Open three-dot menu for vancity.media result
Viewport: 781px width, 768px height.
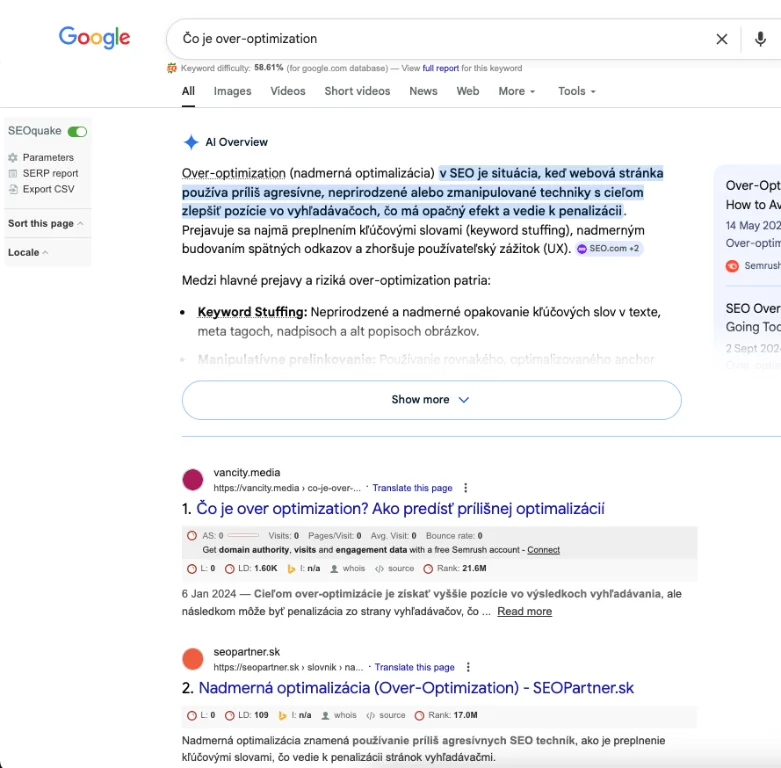point(467,488)
